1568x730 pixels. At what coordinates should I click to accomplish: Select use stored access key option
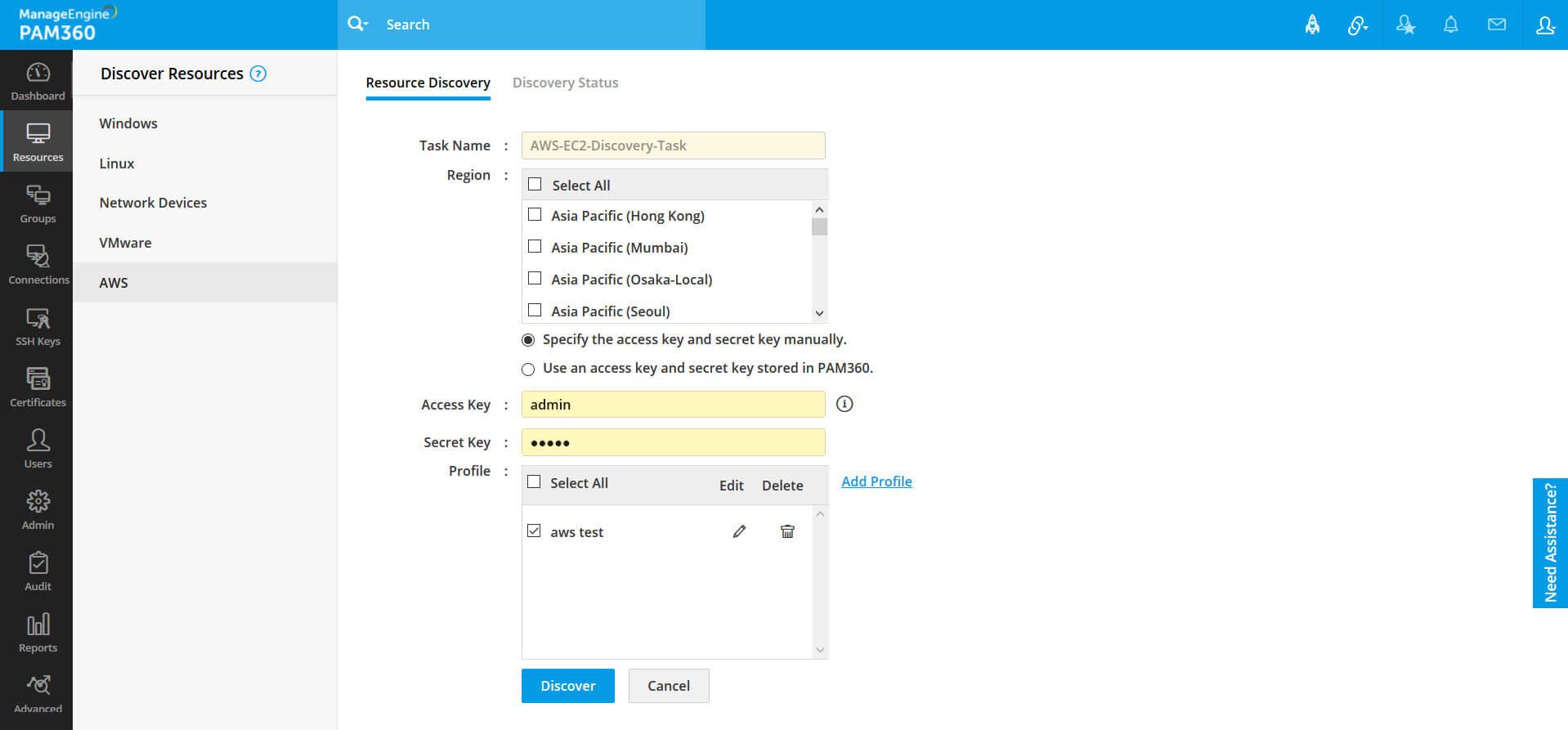pos(528,369)
